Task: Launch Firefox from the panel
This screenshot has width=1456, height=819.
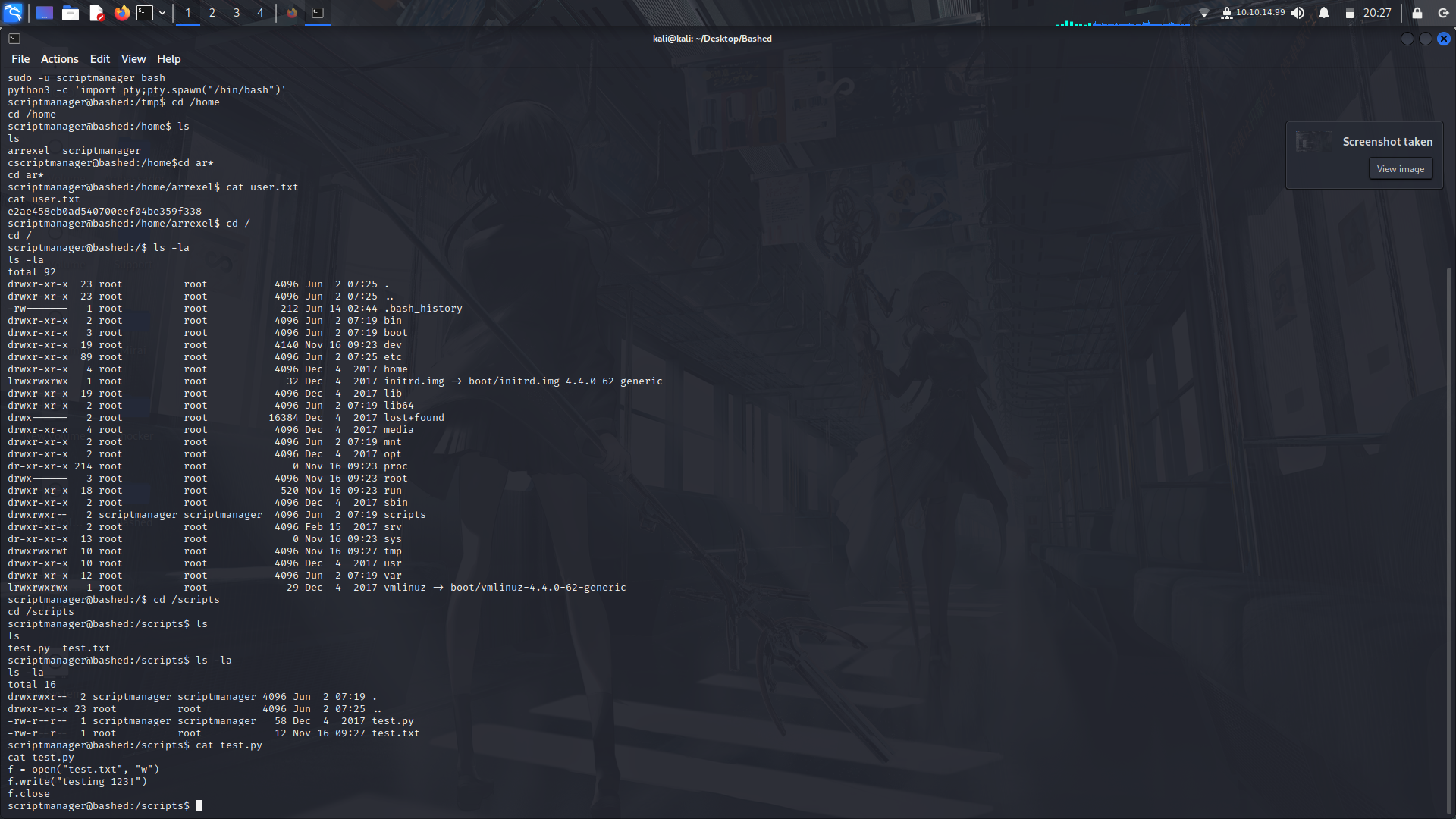Action: click(122, 12)
